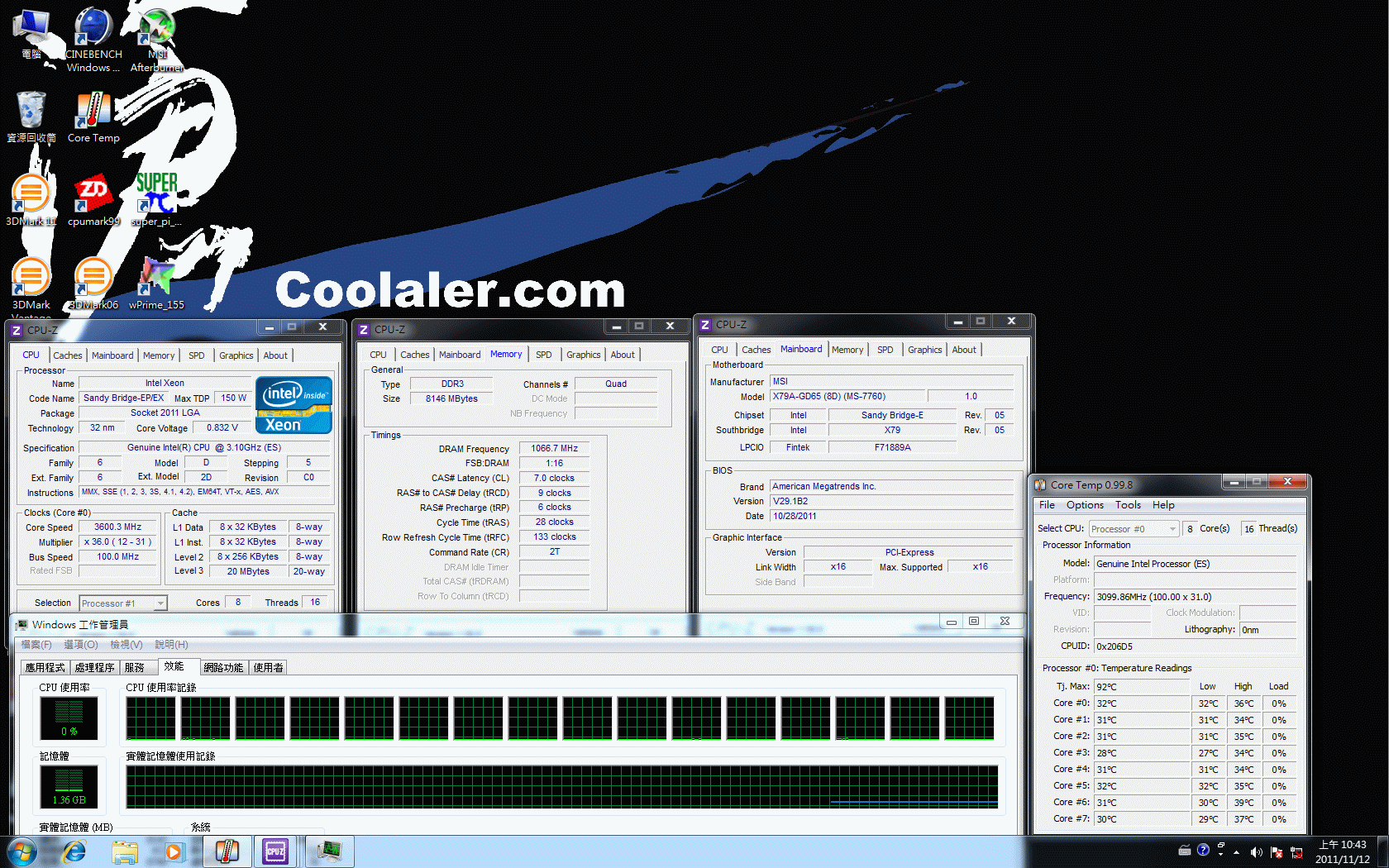
Task: Click the CPU usage meter showing 0 %
Action: tap(69, 718)
